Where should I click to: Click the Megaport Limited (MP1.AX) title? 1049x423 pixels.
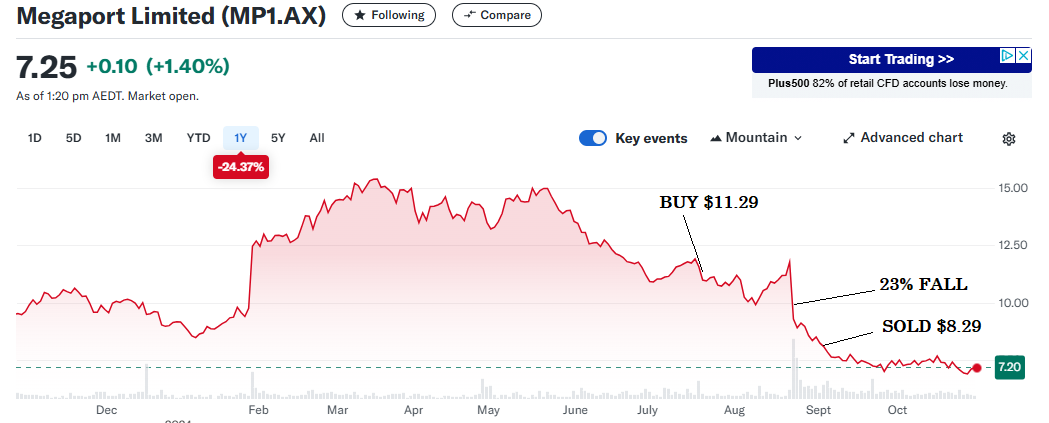(171, 16)
